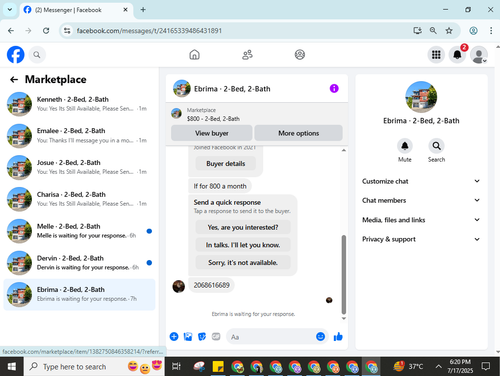Open Windows notification center
500x376 pixels.
tap(486, 367)
